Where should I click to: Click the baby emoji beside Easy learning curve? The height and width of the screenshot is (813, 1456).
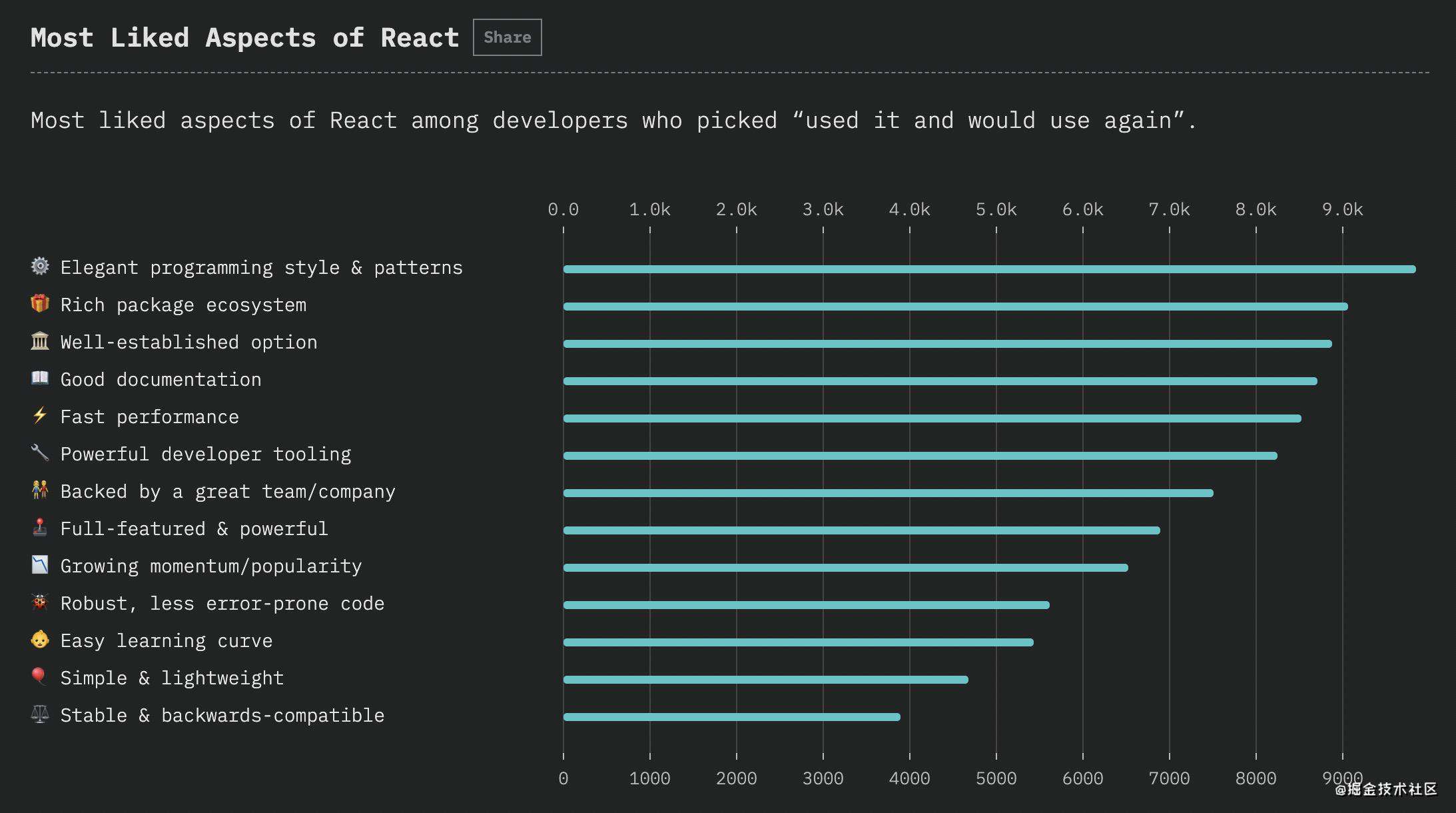pos(40,639)
